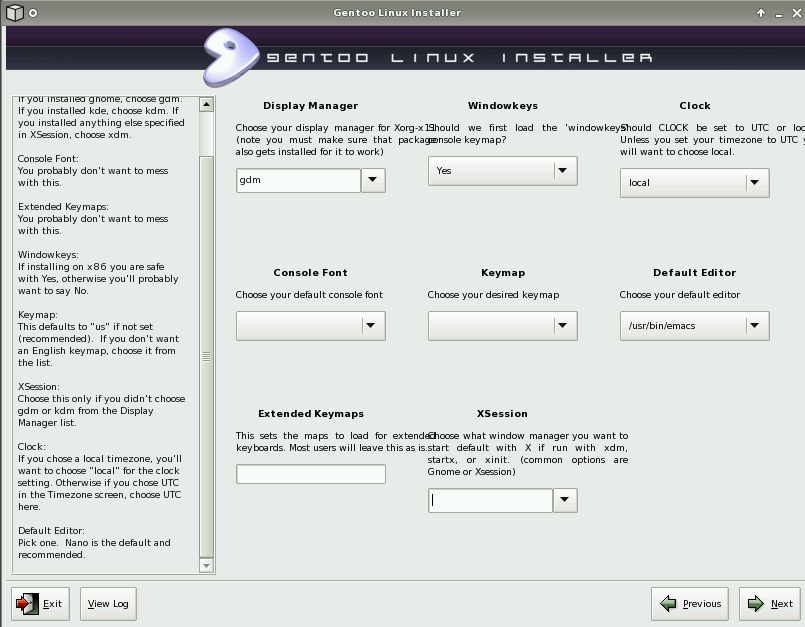The image size is (805, 627).
Task: Click the green Previous arrow icon
Action: pyautogui.click(x=668, y=603)
